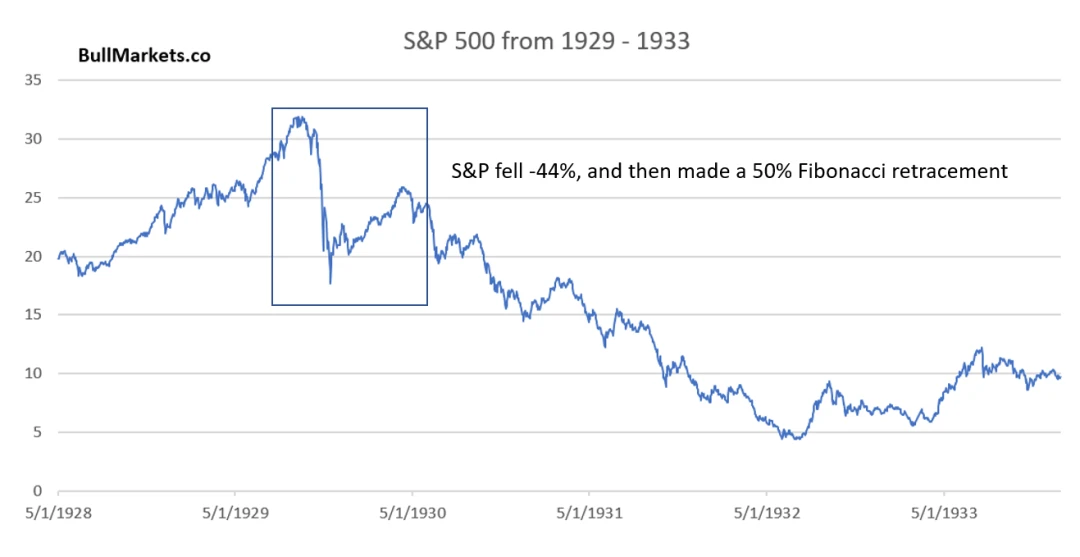Click the 0 y-axis label
Screen dimensions: 1080x557
(37, 491)
